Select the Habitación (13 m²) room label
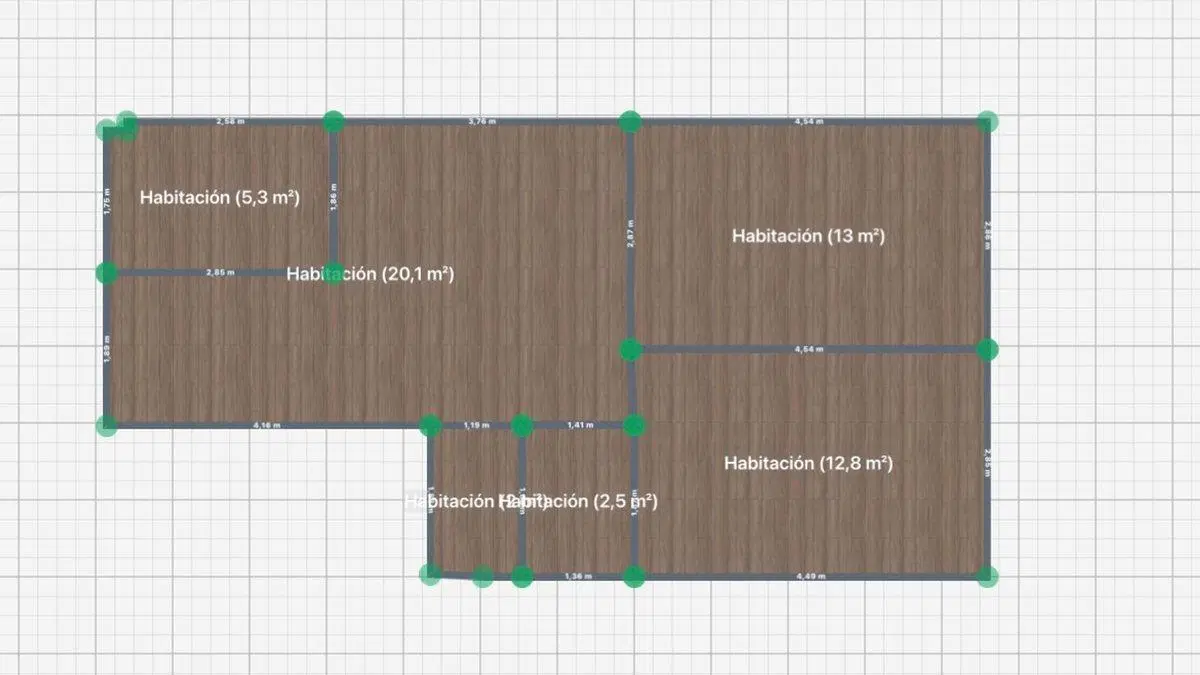1200x675 pixels. coord(809,237)
